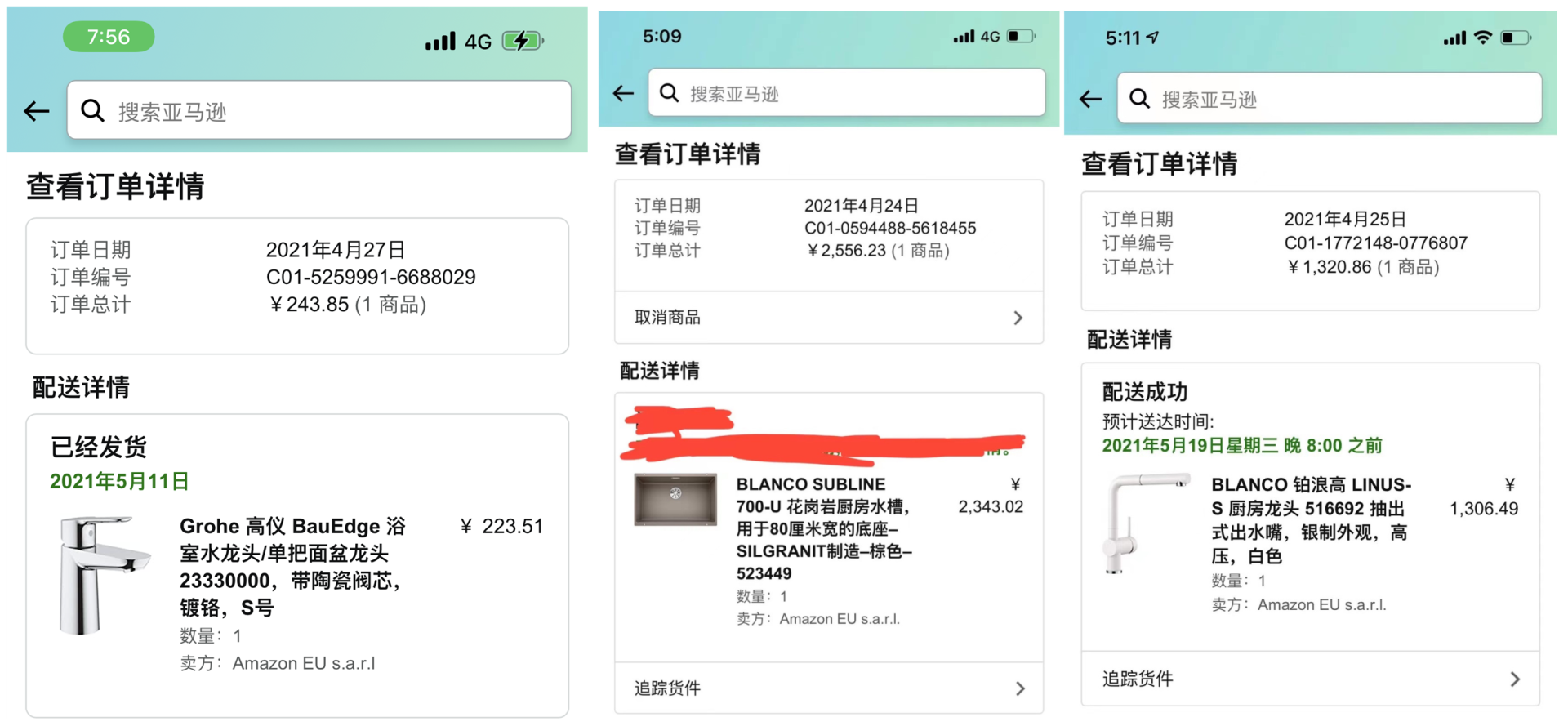Click the item price ¥223.51
The image size is (1568, 726).
click(x=501, y=526)
